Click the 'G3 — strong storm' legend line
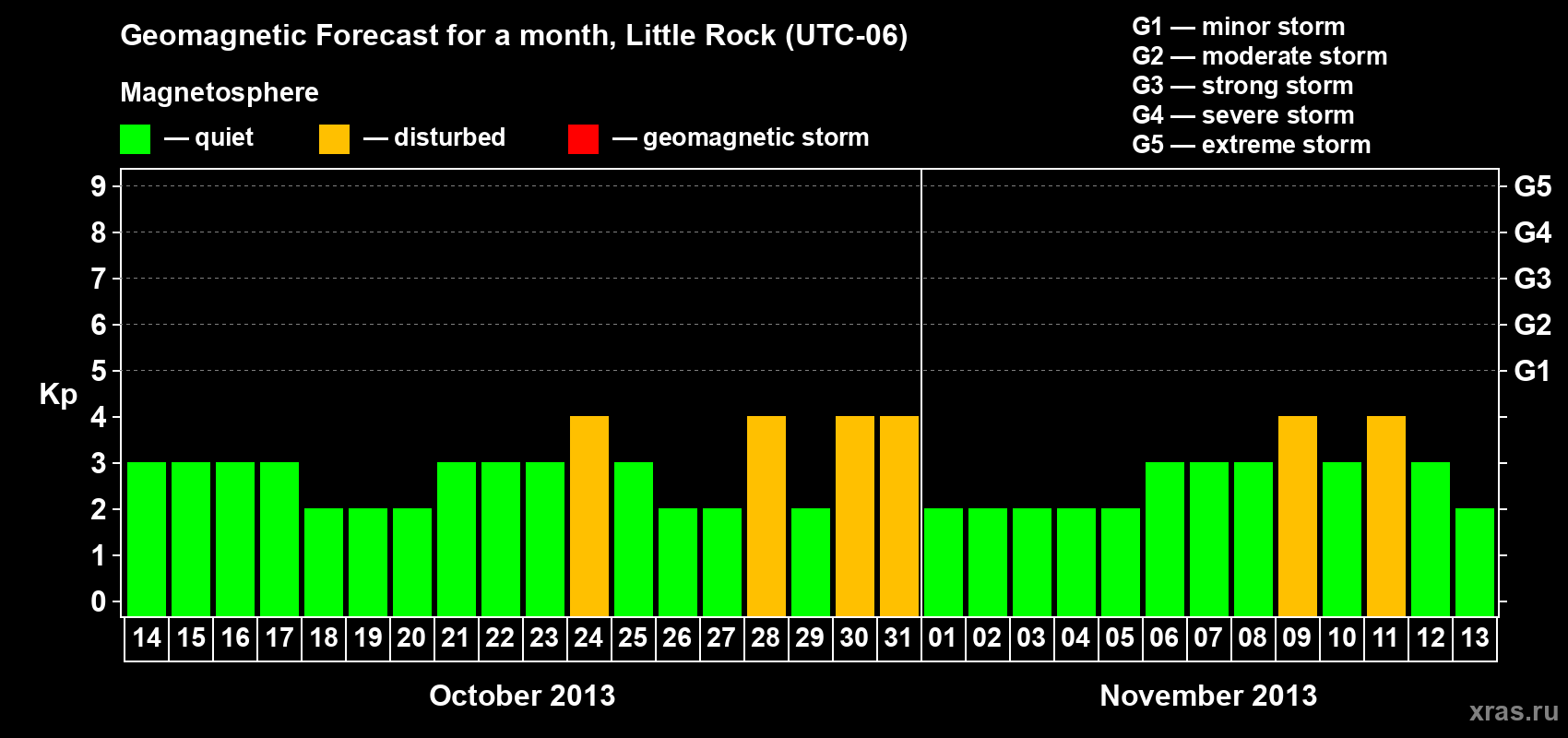The width and height of the screenshot is (1568, 738). (x=1242, y=86)
